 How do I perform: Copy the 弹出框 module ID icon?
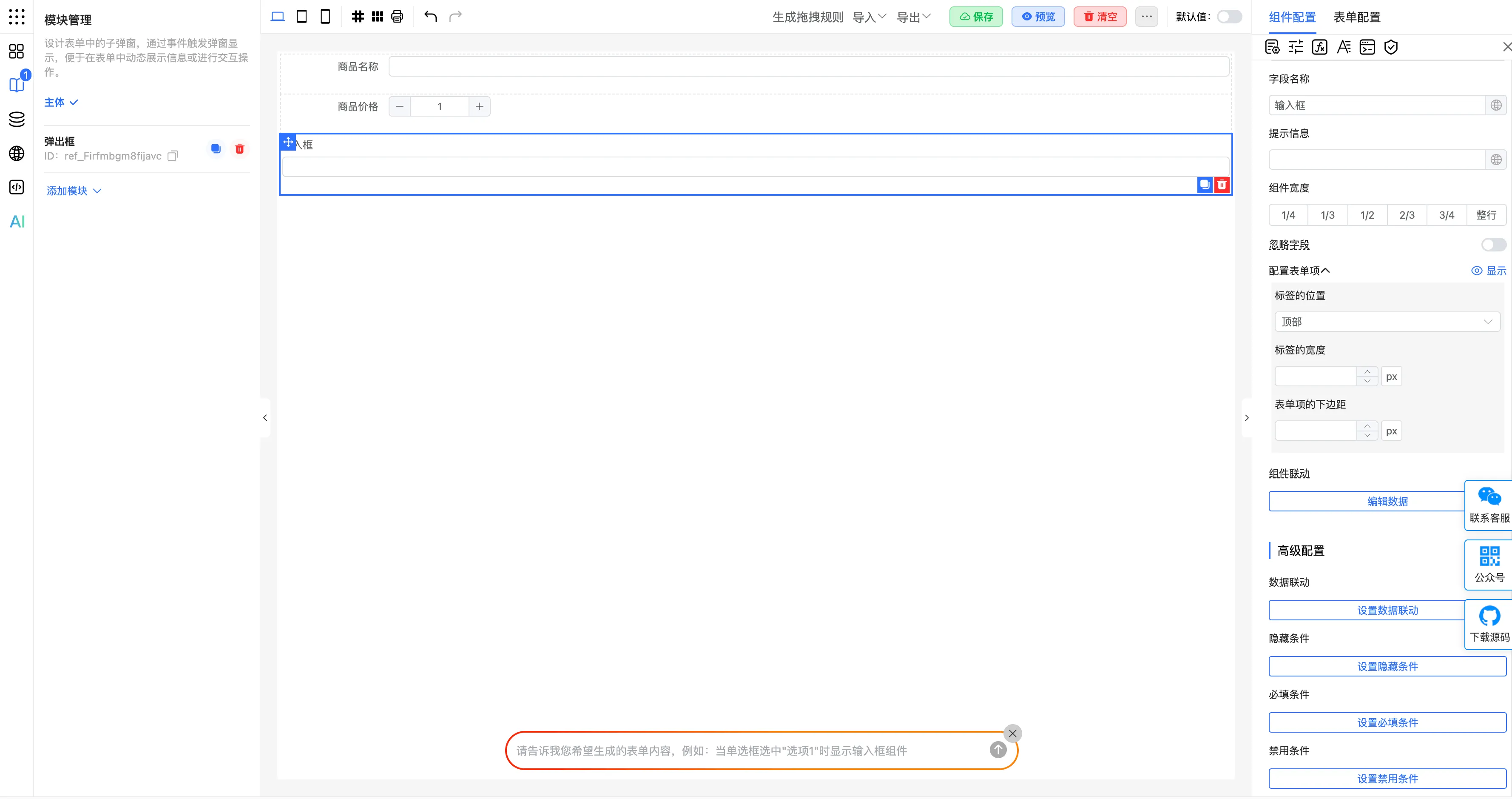pos(173,156)
